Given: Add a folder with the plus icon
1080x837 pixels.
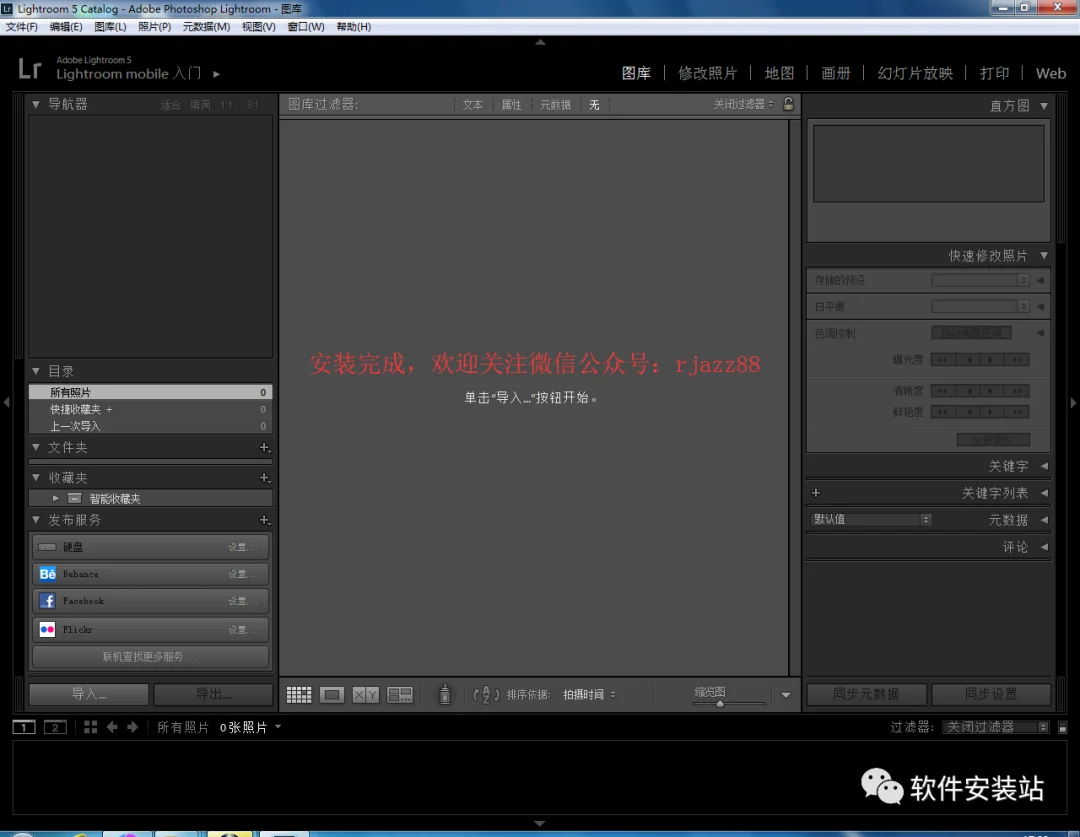Looking at the screenshot, I should [x=264, y=447].
